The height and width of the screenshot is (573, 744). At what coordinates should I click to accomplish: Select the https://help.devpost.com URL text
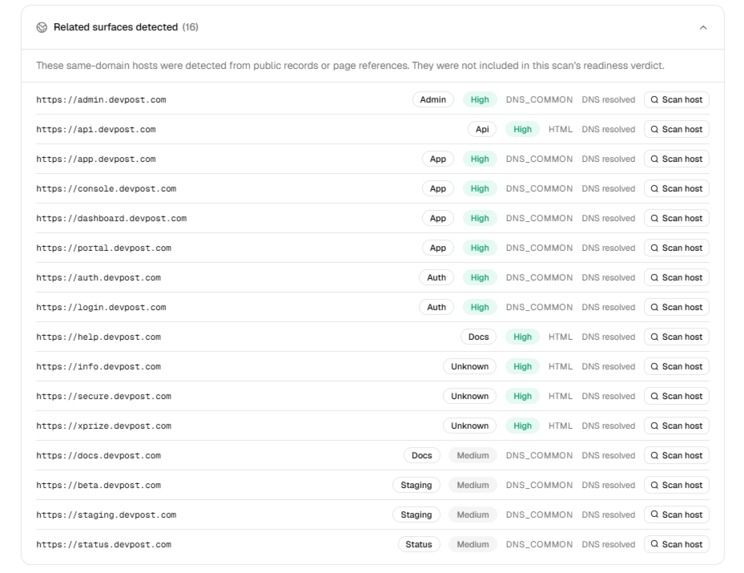coord(99,337)
